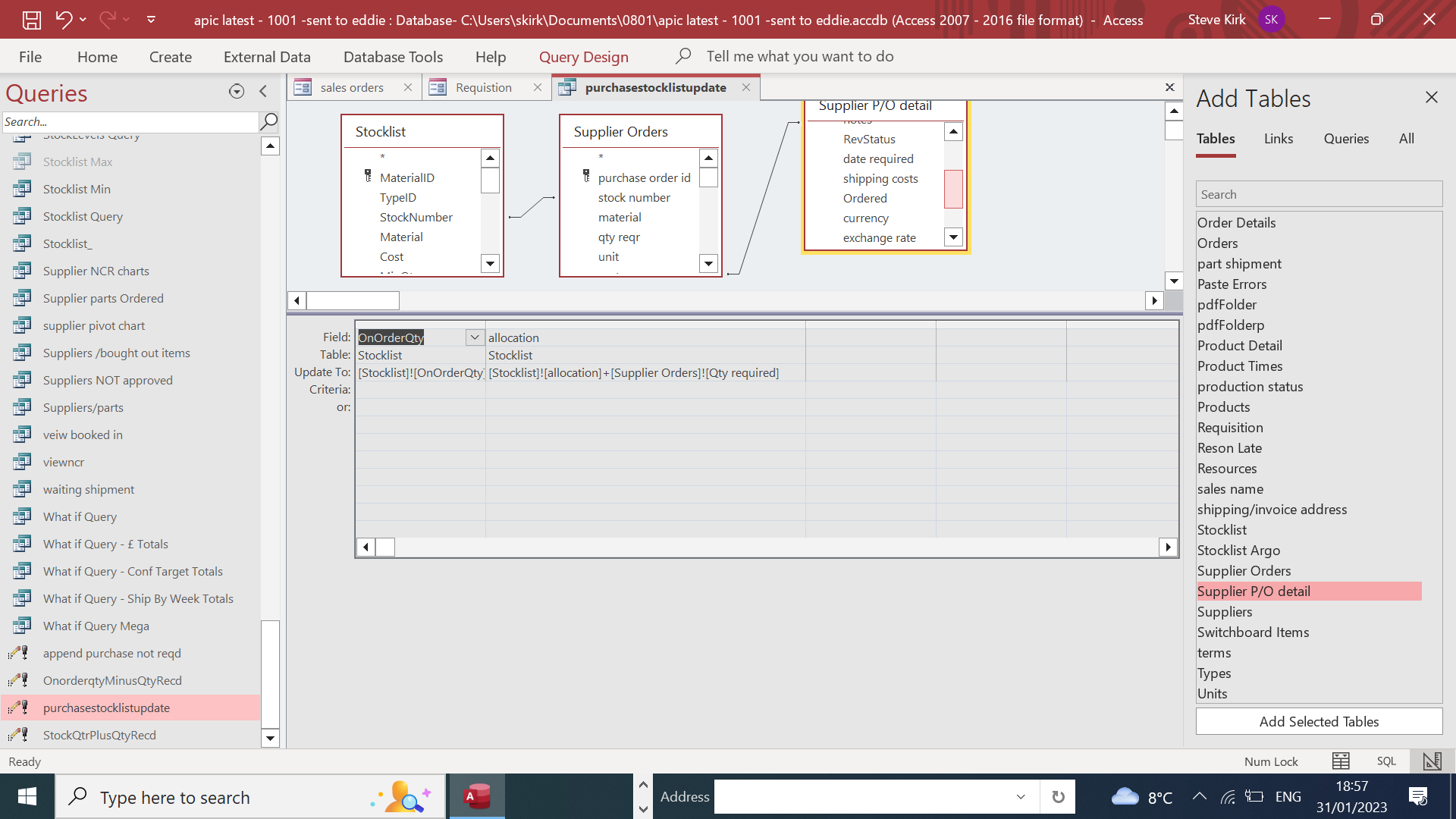Click purchase order id in Supplier Orders
The image size is (1456, 819).
[x=644, y=177]
